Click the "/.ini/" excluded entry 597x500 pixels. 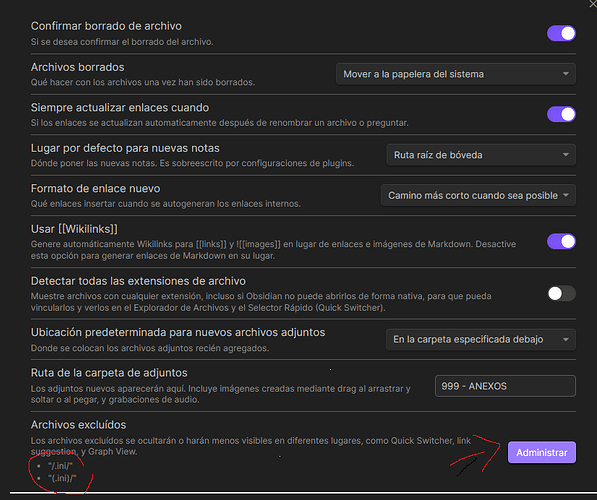tap(60, 466)
